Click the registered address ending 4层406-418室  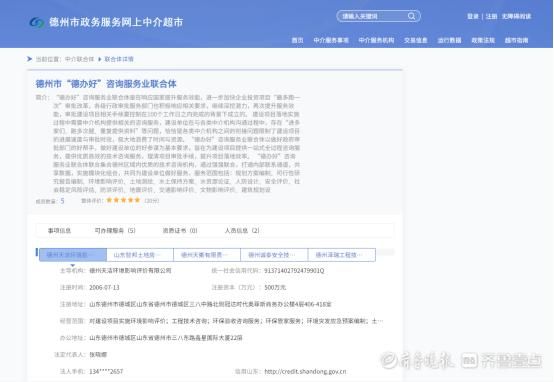click(x=210, y=304)
